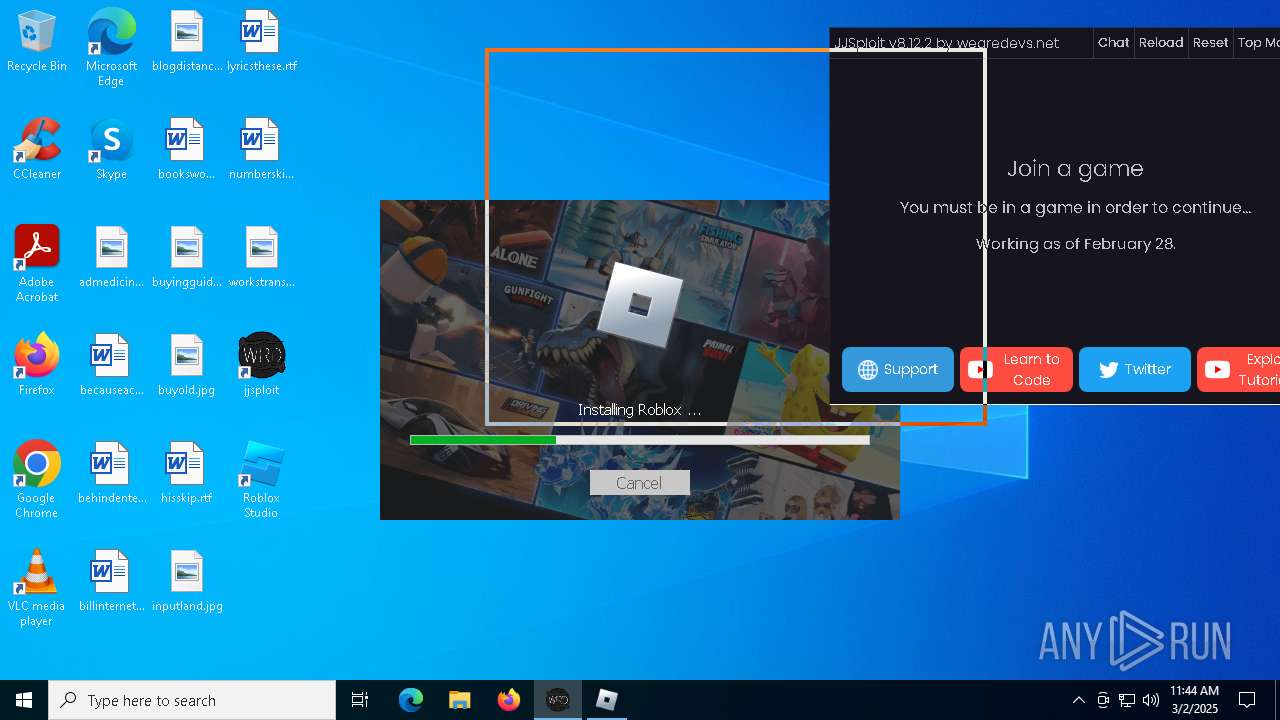Screen dimensions: 1280x720
Task: Select the billinternet... Word document icon
Action: point(111,582)
